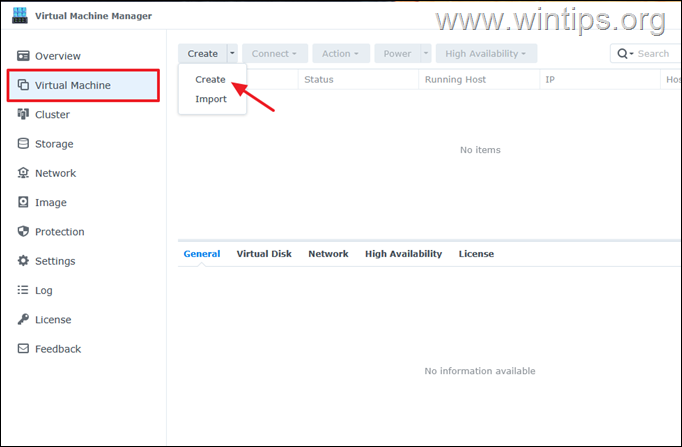Viewport: 682px width, 447px height.
Task: Open the Feedback section
Action: point(58,349)
